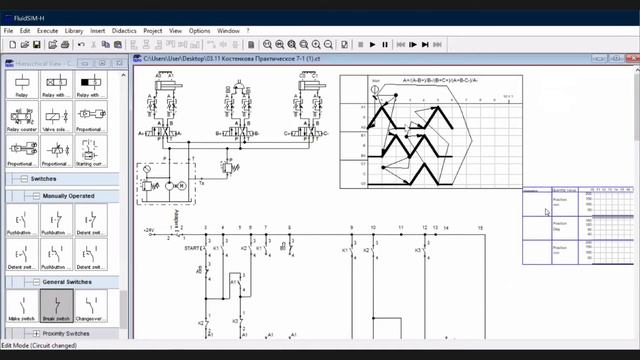This screenshot has height=360, width=640.
Task: Select the small position table at right
Action: point(578,226)
